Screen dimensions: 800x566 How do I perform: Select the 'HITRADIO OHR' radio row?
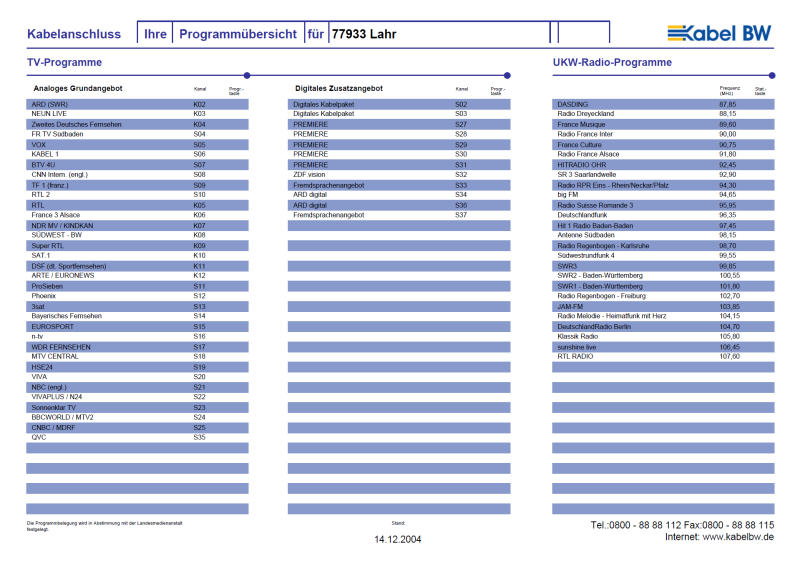[x=663, y=165]
